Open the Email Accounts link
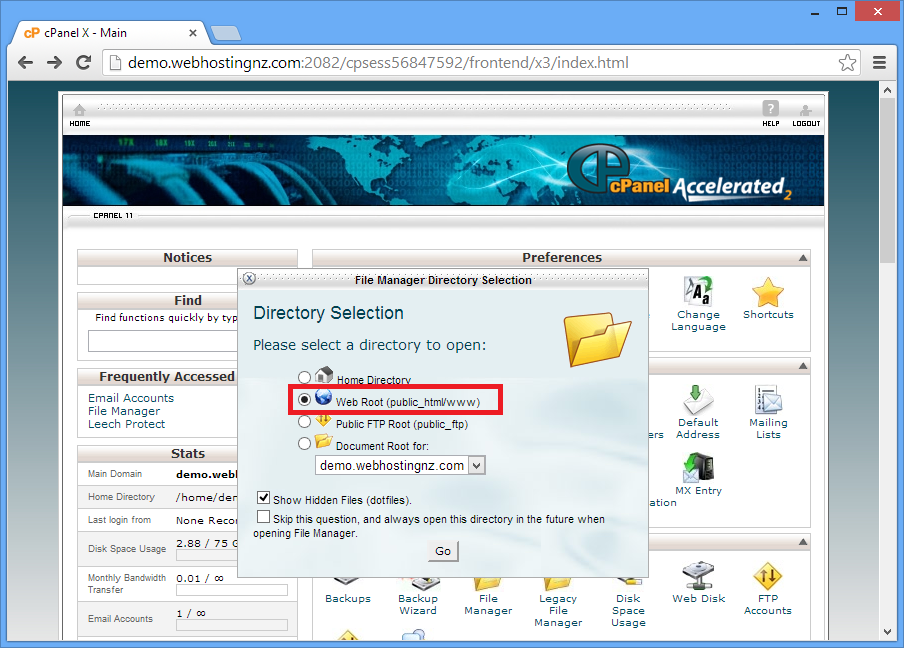The height and width of the screenshot is (648, 904). [131, 398]
